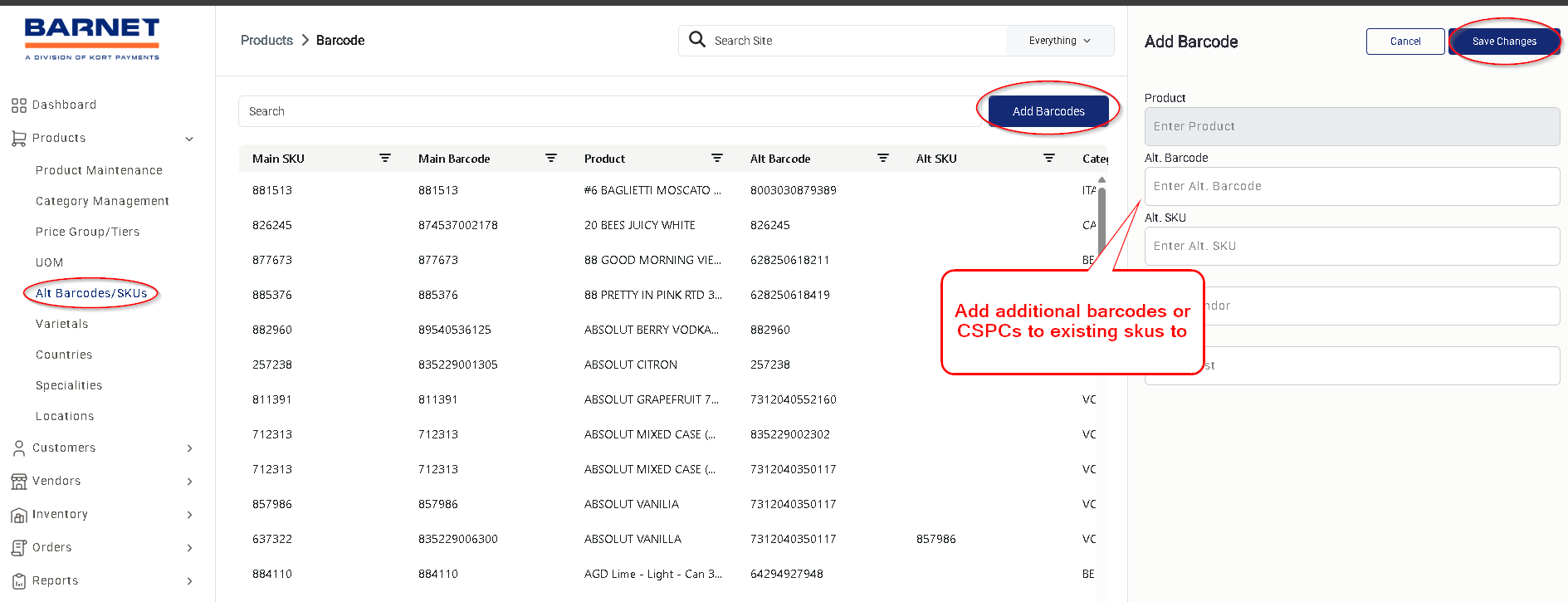Open Price Group/Tiers page
This screenshot has width=1568, height=602.
coord(87,232)
